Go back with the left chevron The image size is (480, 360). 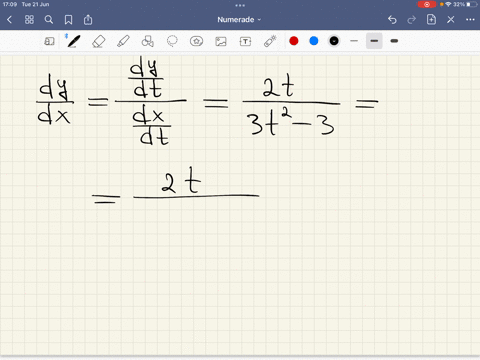[x=9, y=20]
